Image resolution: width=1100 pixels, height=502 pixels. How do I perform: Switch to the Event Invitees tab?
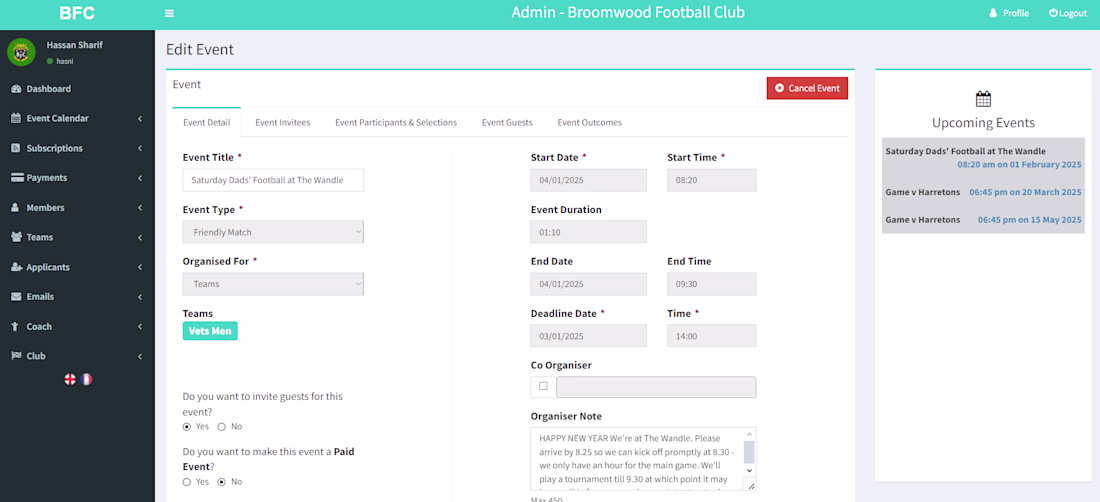[x=282, y=122]
